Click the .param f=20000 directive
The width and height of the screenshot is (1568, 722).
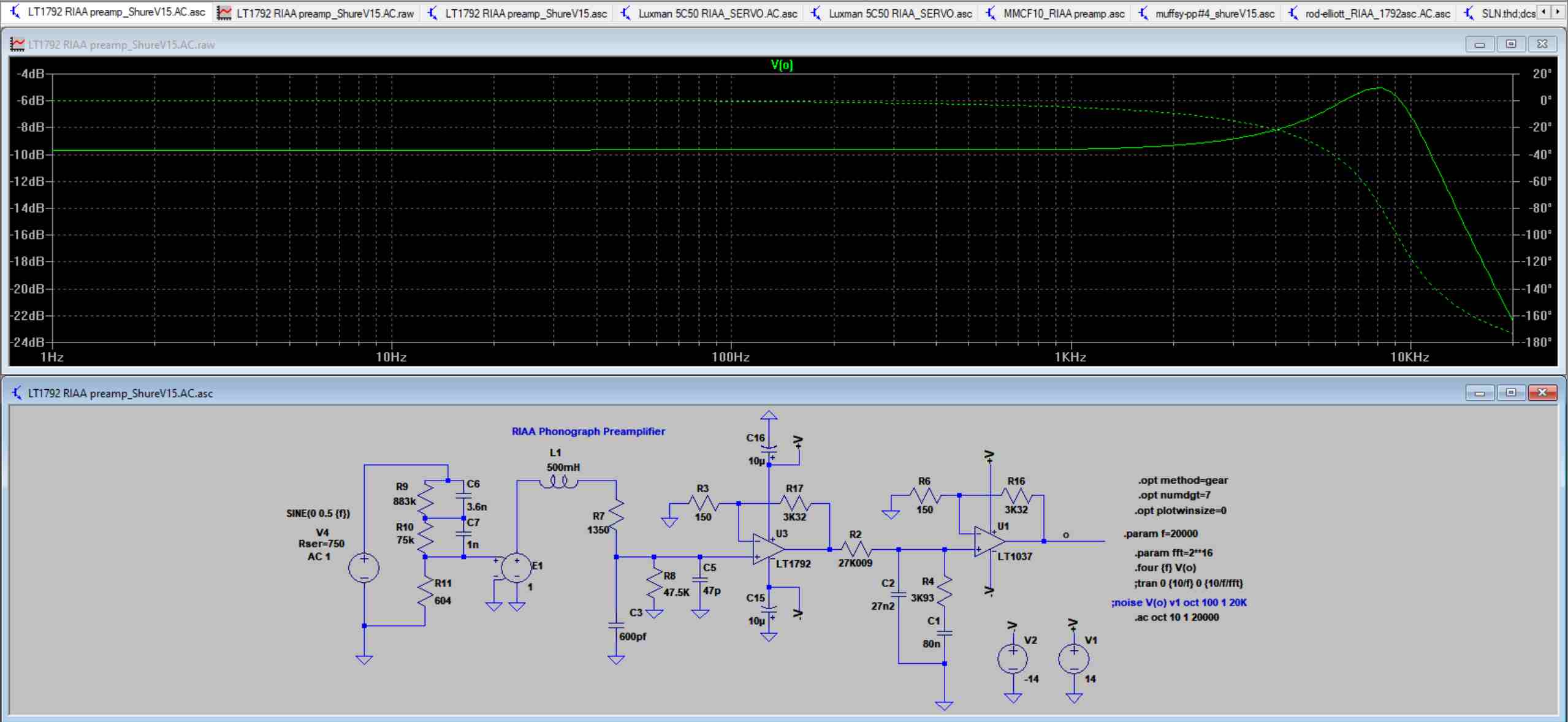click(x=1160, y=533)
